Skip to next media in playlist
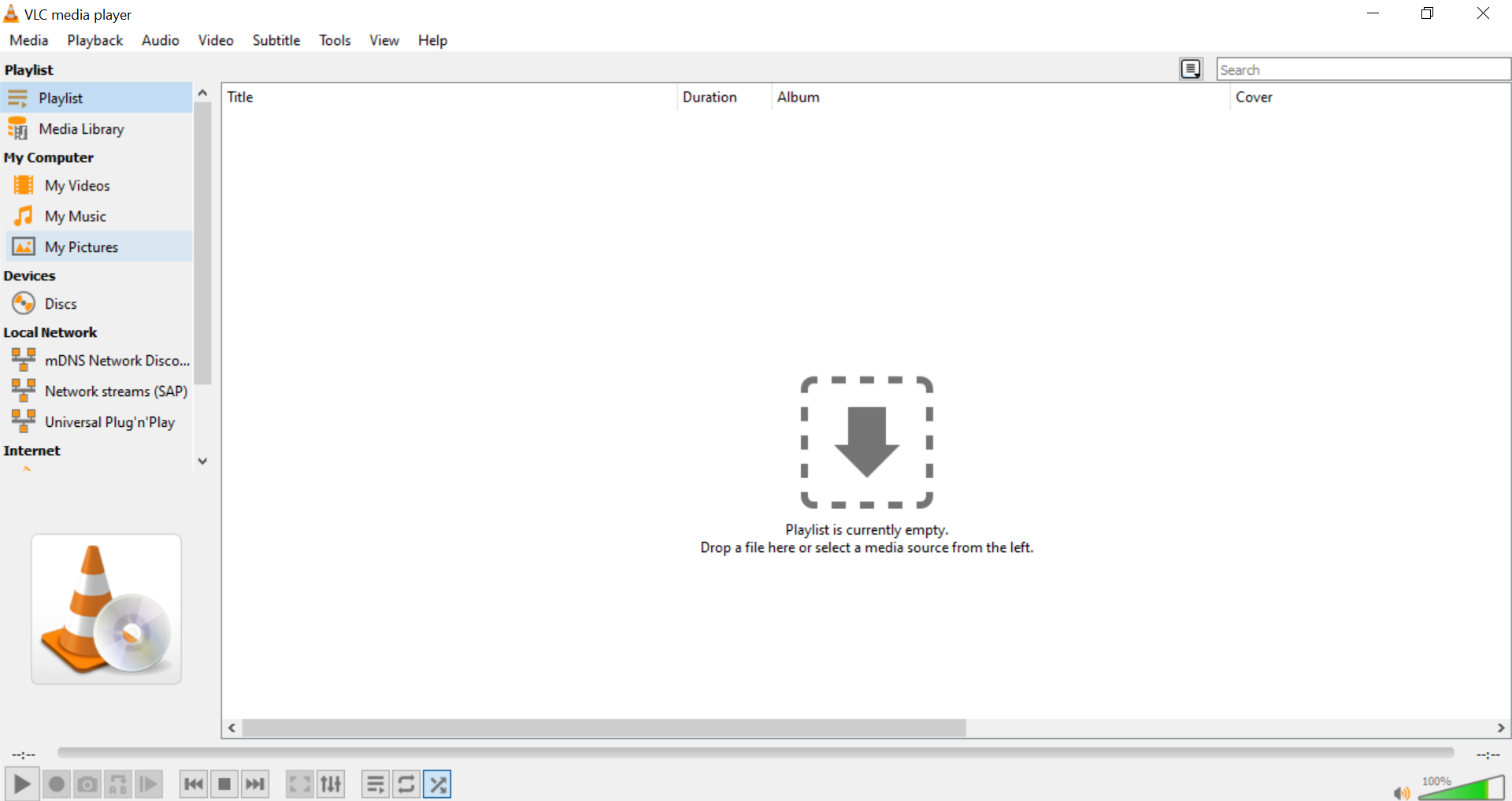This screenshot has width=1512, height=801. (x=255, y=784)
